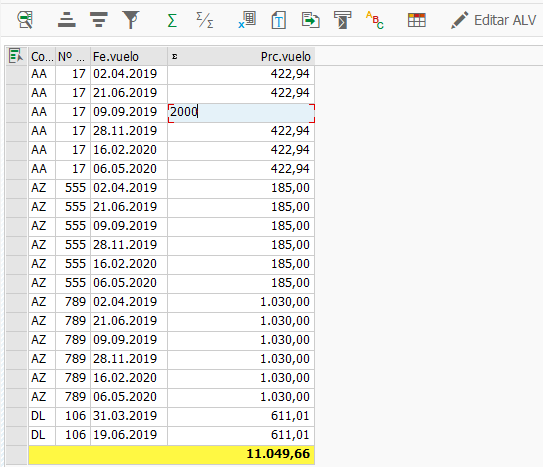Image resolution: width=543 pixels, height=467 pixels.
Task: Select the row for DL 106 31.03.2019
Action: [x=17, y=416]
